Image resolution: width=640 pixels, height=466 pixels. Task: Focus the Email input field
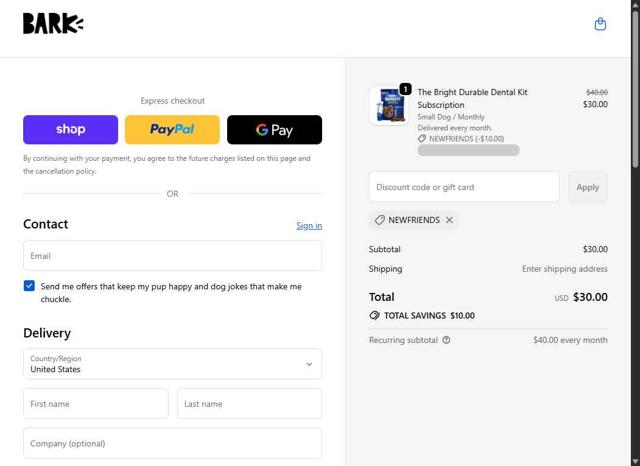172,256
